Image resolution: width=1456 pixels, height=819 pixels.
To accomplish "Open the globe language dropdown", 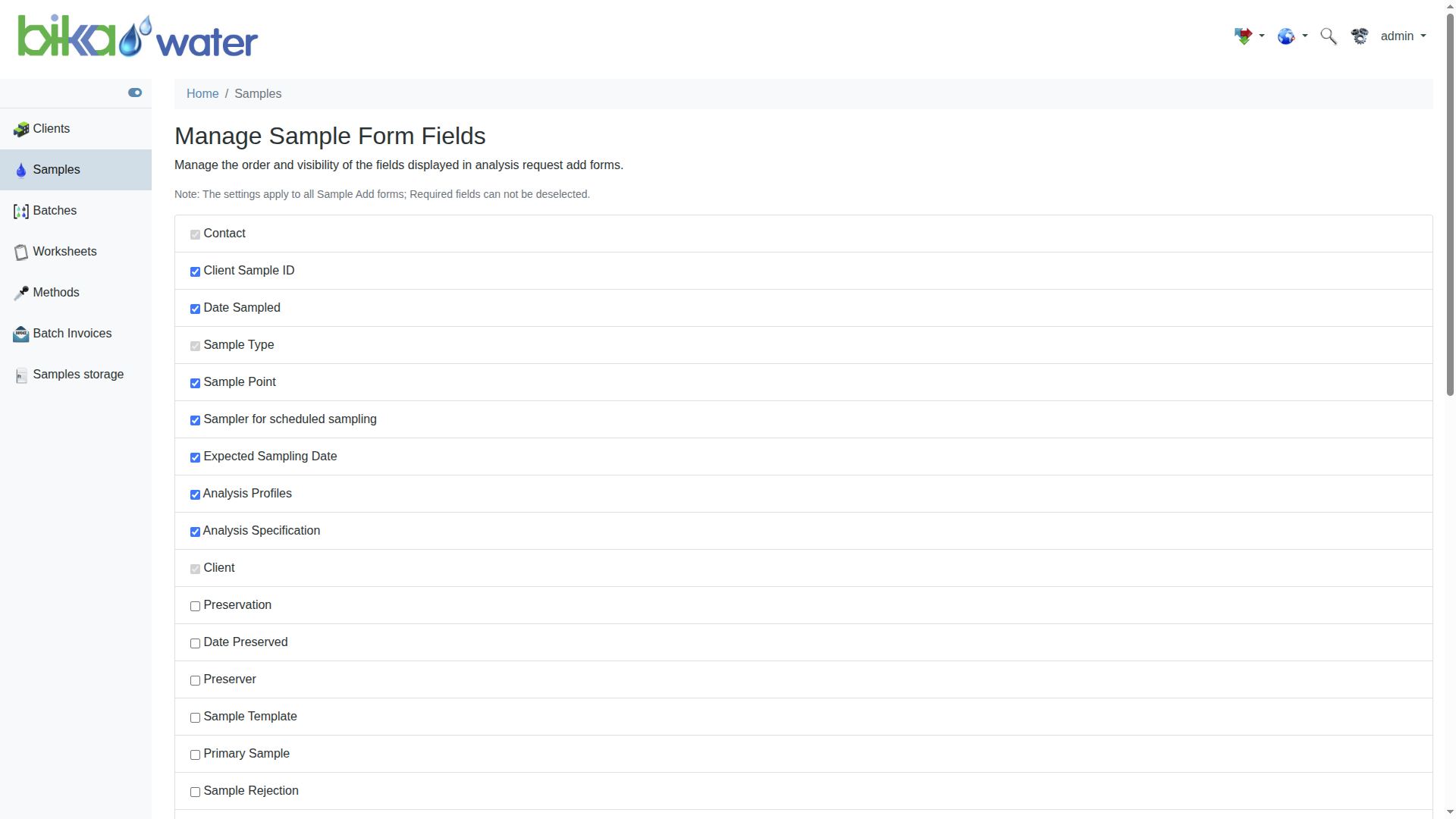I will 1292,36.
